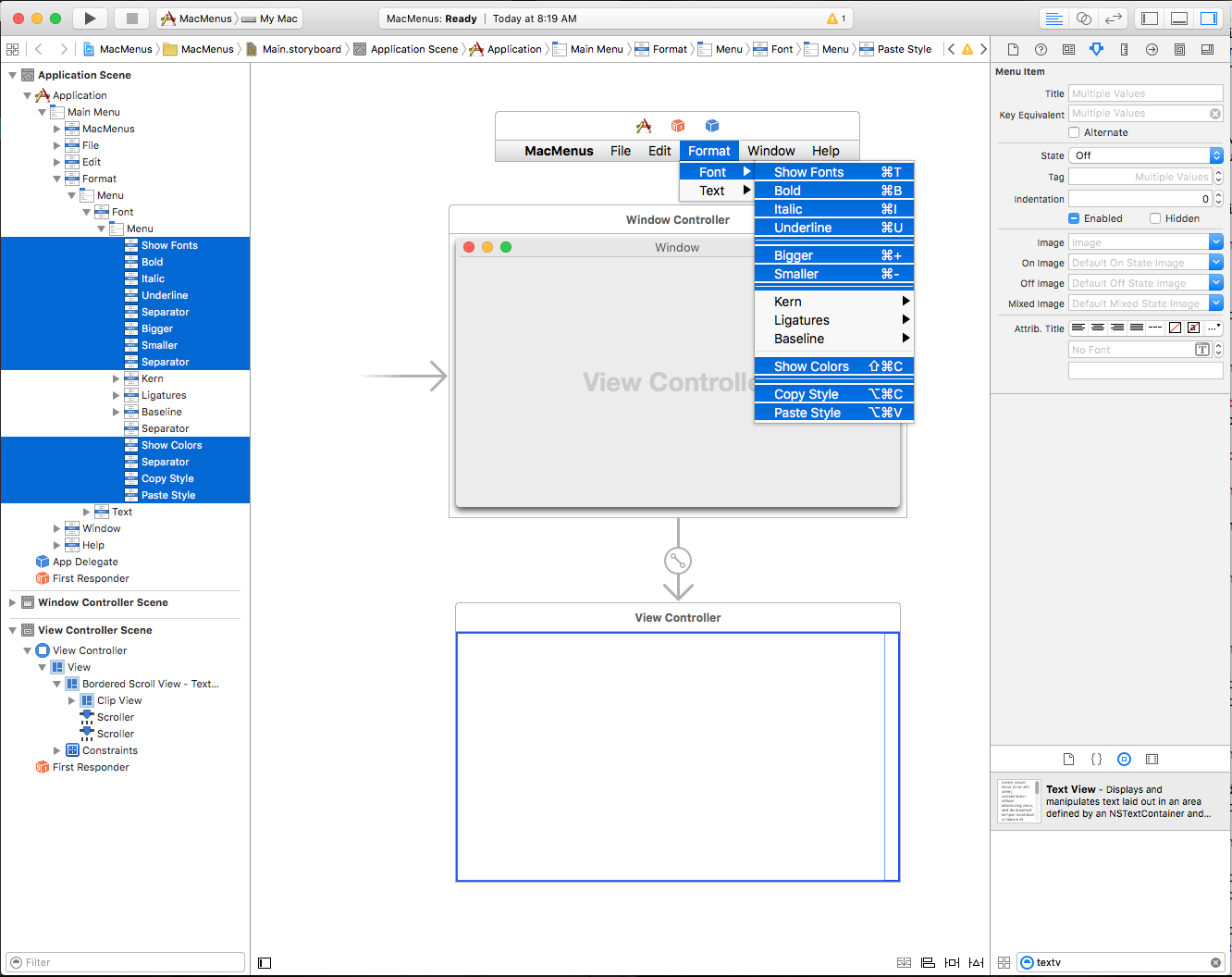Open the Identity inspector tab
This screenshot has width=1232, height=977.
(x=1068, y=50)
